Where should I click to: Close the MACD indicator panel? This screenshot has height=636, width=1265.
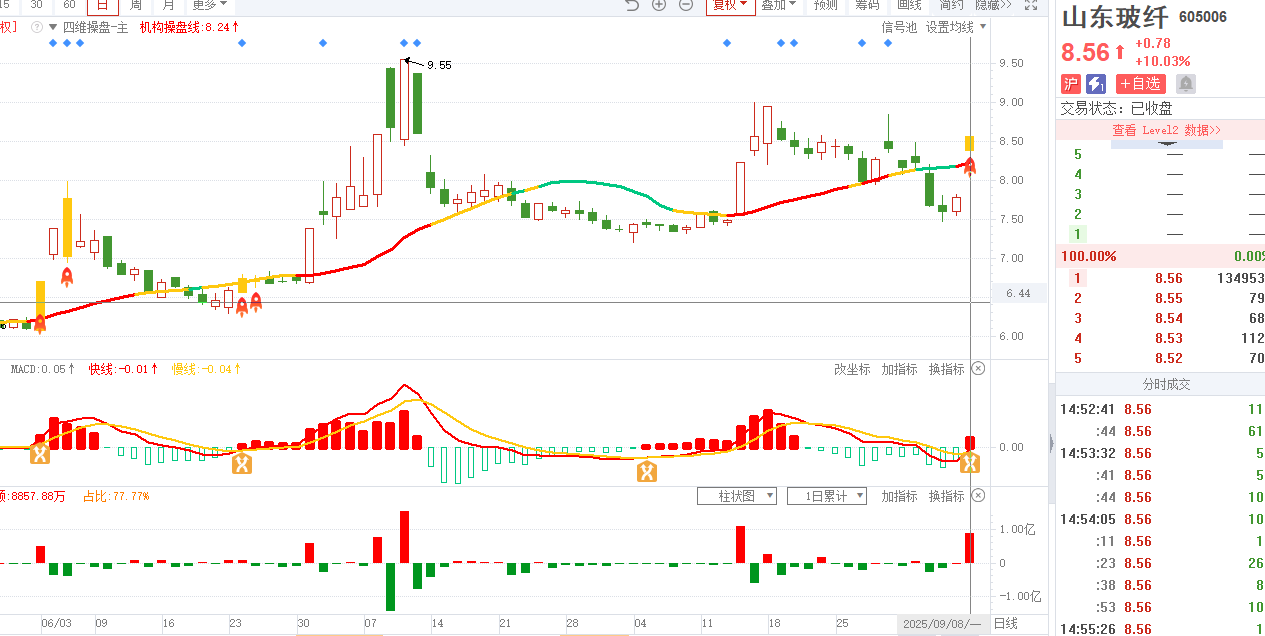pos(979,369)
